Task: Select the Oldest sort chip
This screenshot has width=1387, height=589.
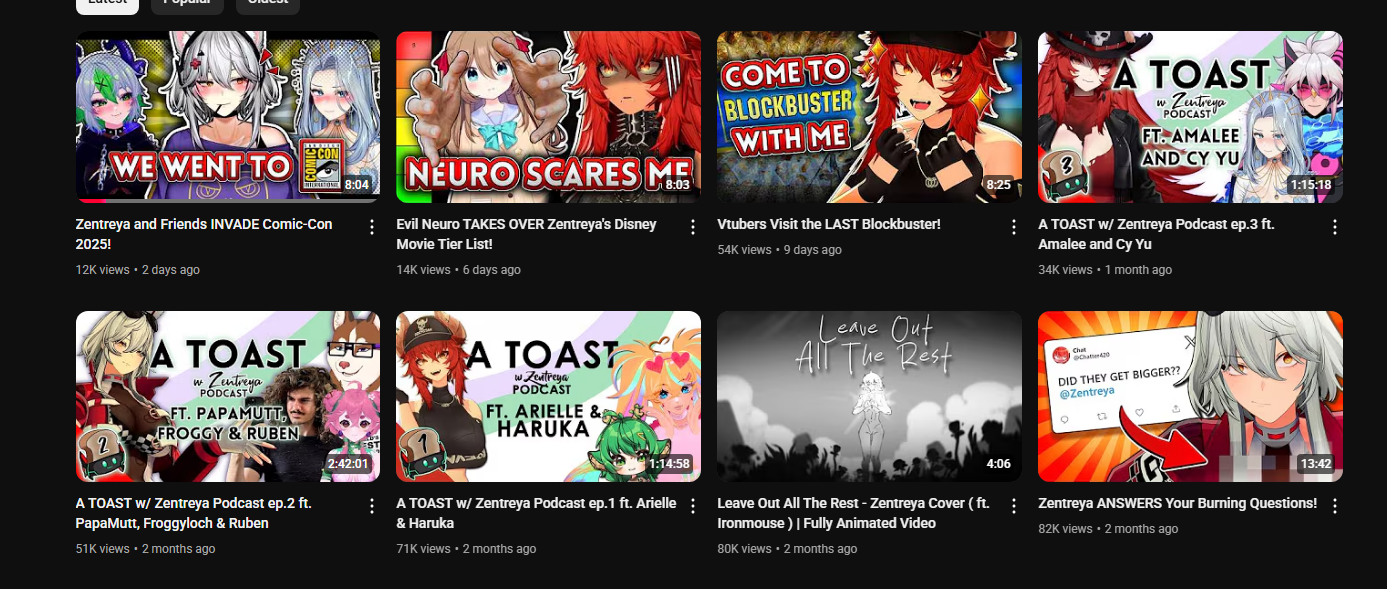Action: tap(267, 5)
